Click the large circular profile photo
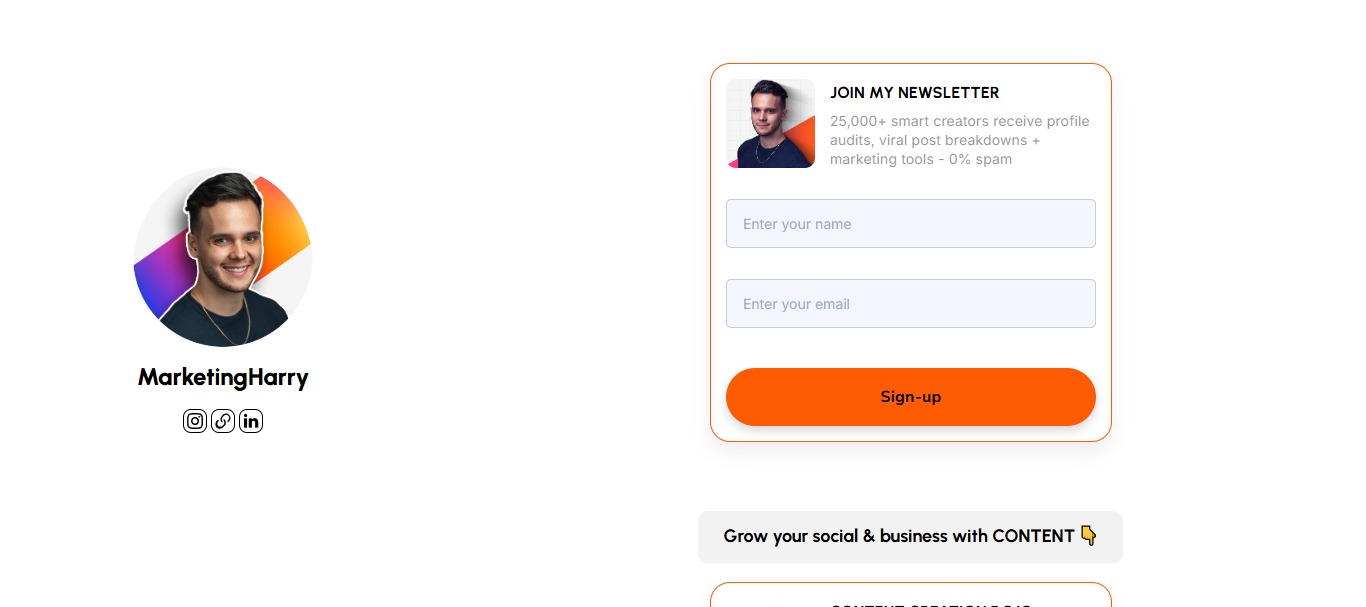 (x=223, y=257)
